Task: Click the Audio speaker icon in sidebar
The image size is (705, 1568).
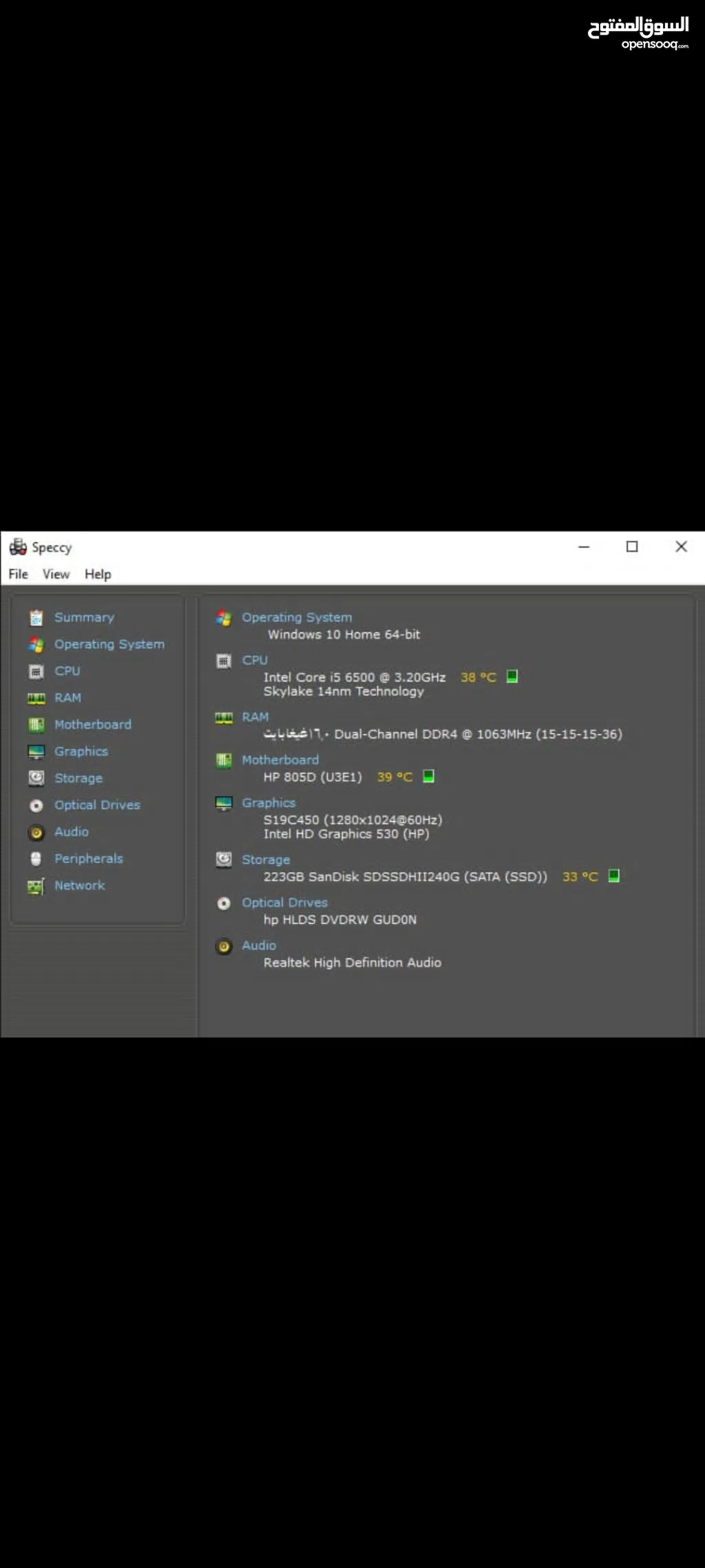Action: [x=36, y=832]
